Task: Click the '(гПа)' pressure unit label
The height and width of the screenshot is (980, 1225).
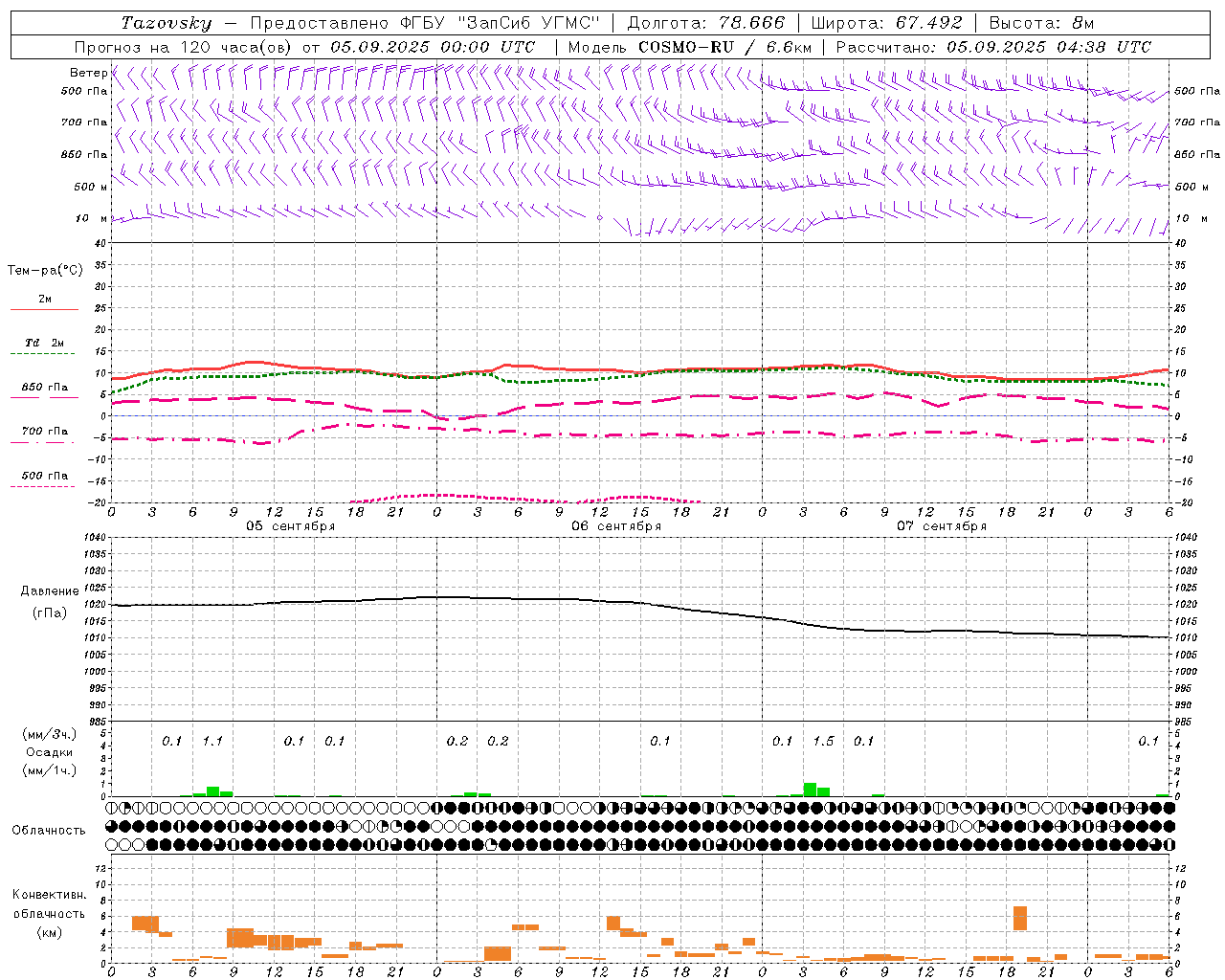Action: point(50,613)
